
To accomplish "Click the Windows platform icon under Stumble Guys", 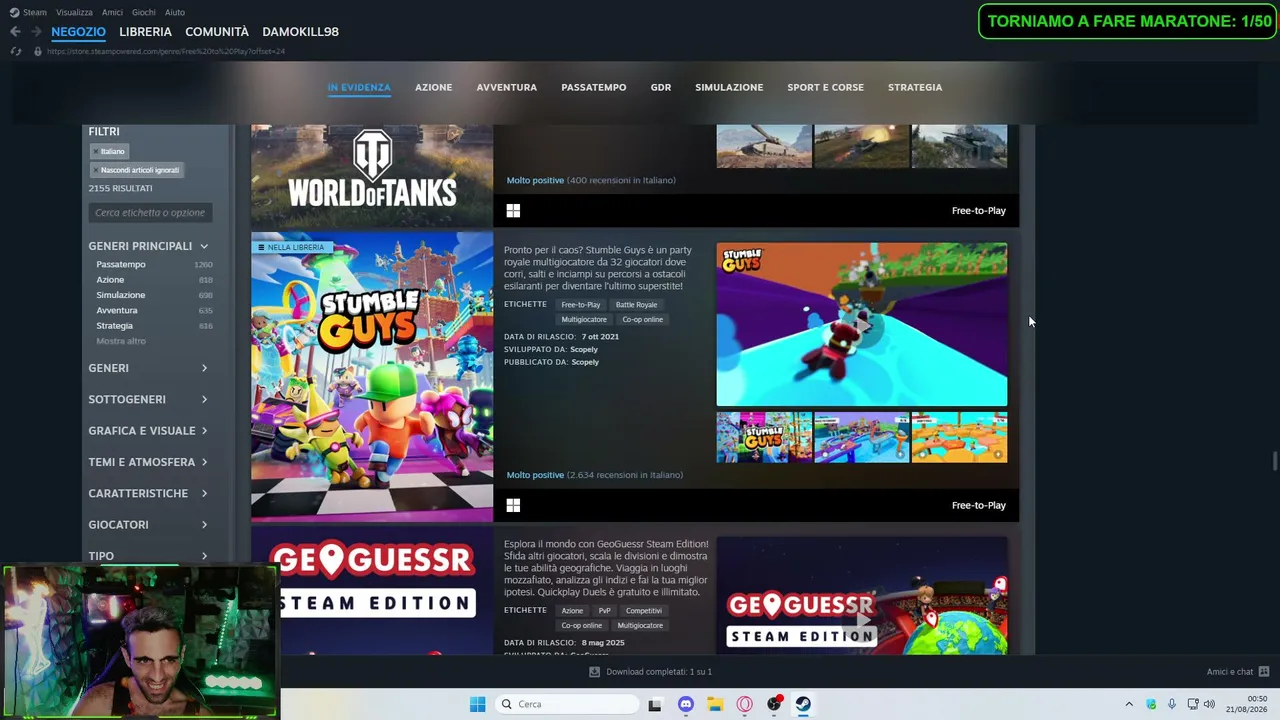I will click(x=513, y=506).
